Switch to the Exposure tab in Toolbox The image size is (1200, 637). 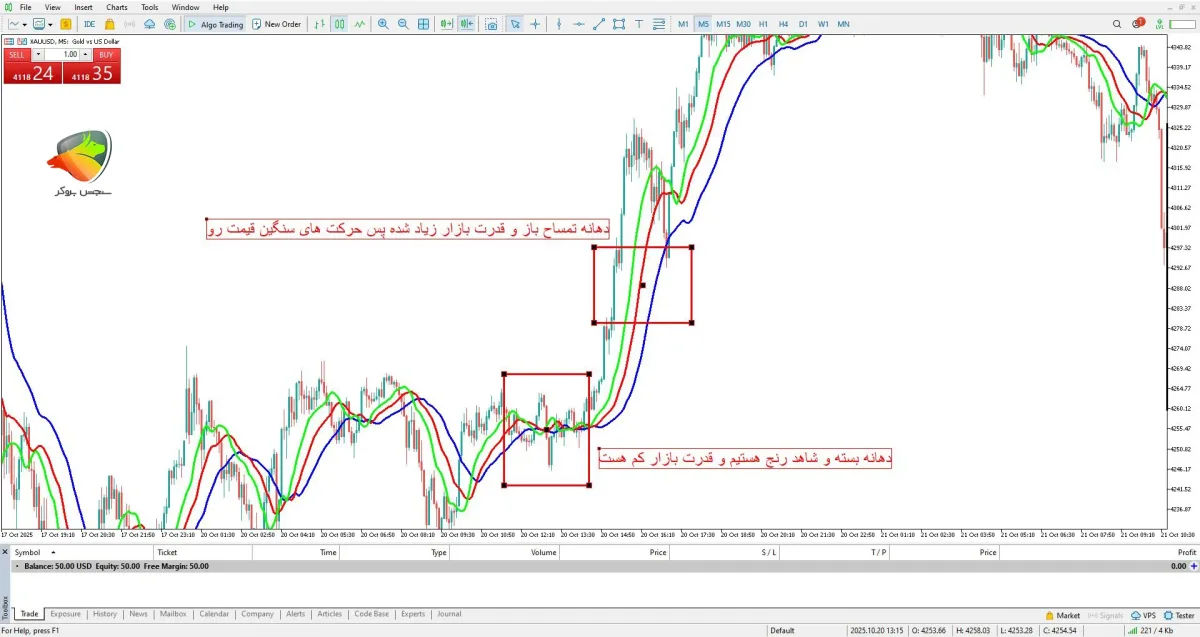click(66, 614)
